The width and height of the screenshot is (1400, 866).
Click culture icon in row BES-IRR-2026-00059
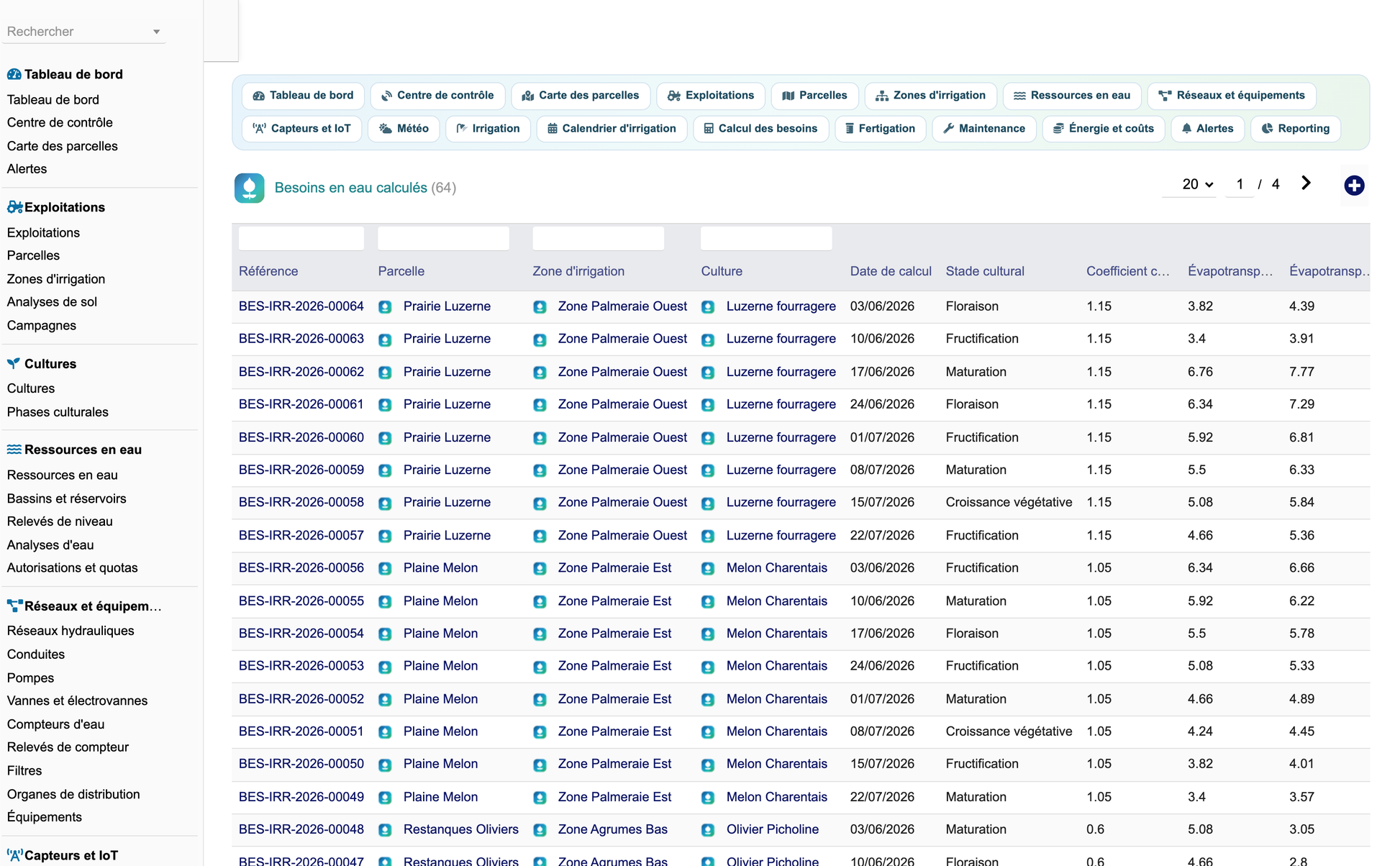click(708, 470)
